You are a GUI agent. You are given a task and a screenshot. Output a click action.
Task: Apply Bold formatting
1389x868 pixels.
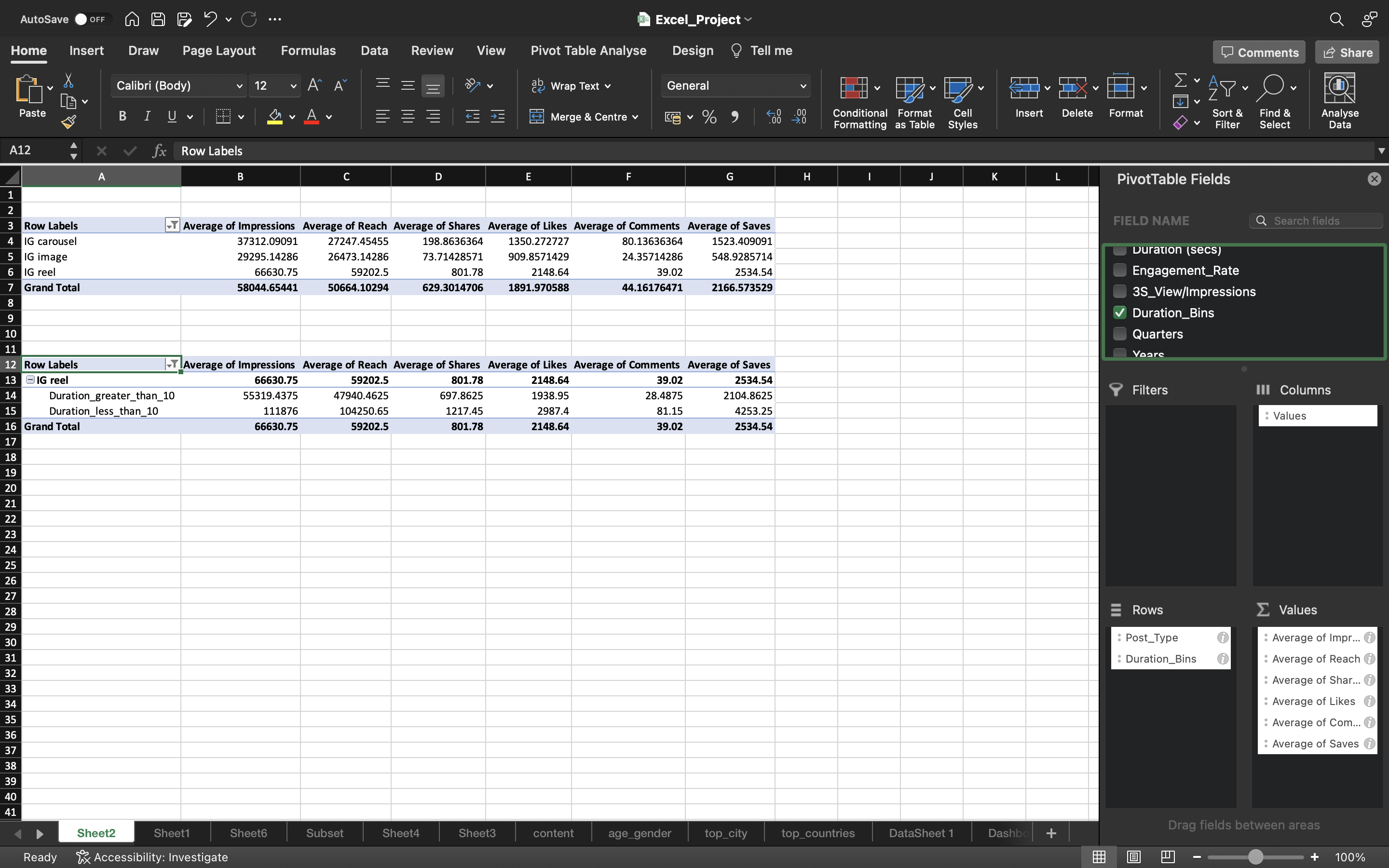coord(122,117)
